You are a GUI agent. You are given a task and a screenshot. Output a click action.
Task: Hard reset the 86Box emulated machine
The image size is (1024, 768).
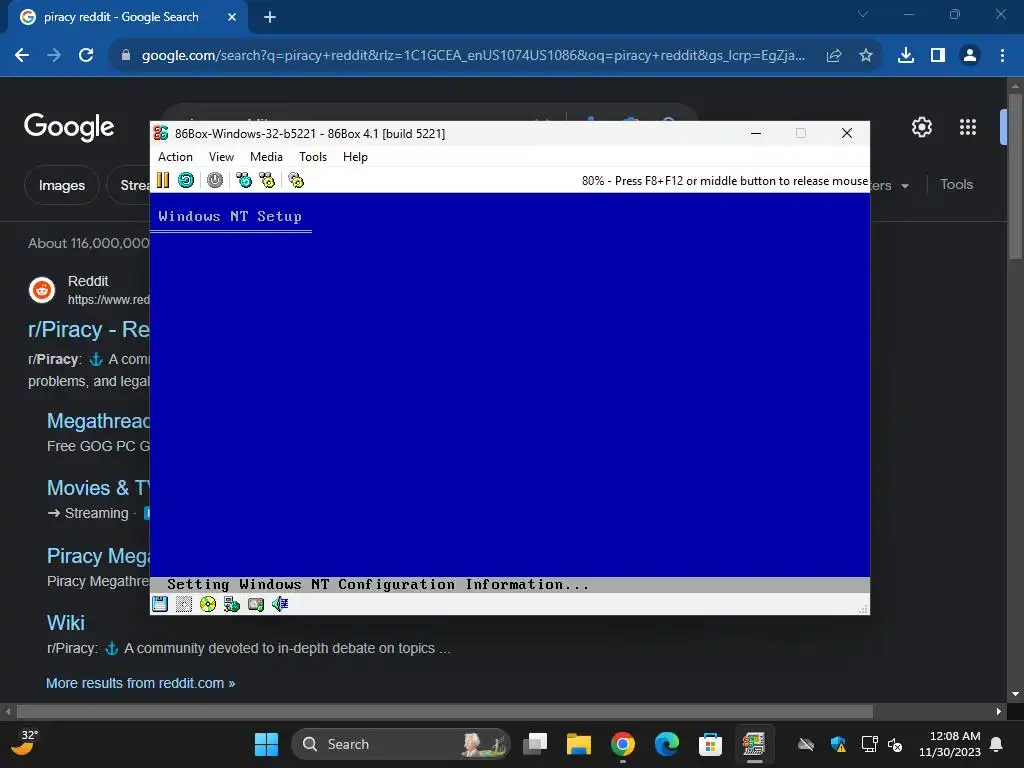pos(186,180)
